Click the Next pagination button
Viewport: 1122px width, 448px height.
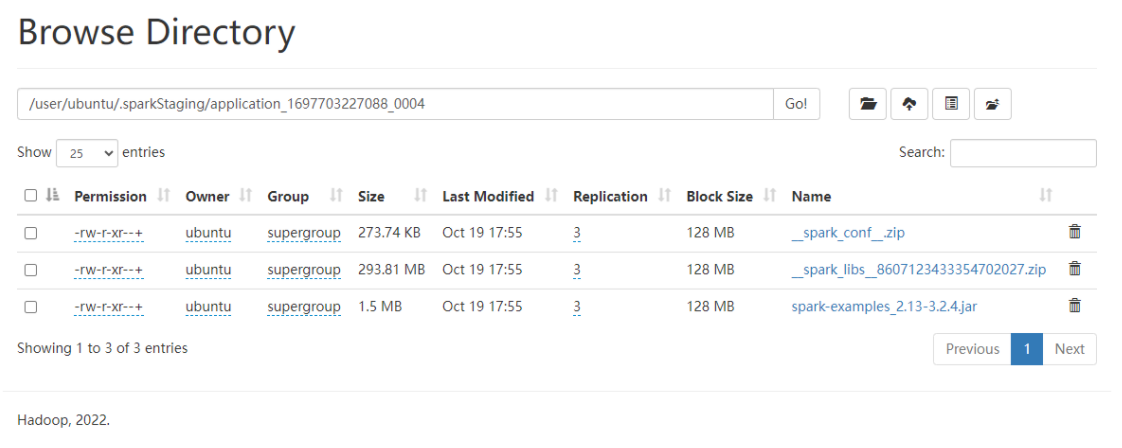coord(1070,349)
